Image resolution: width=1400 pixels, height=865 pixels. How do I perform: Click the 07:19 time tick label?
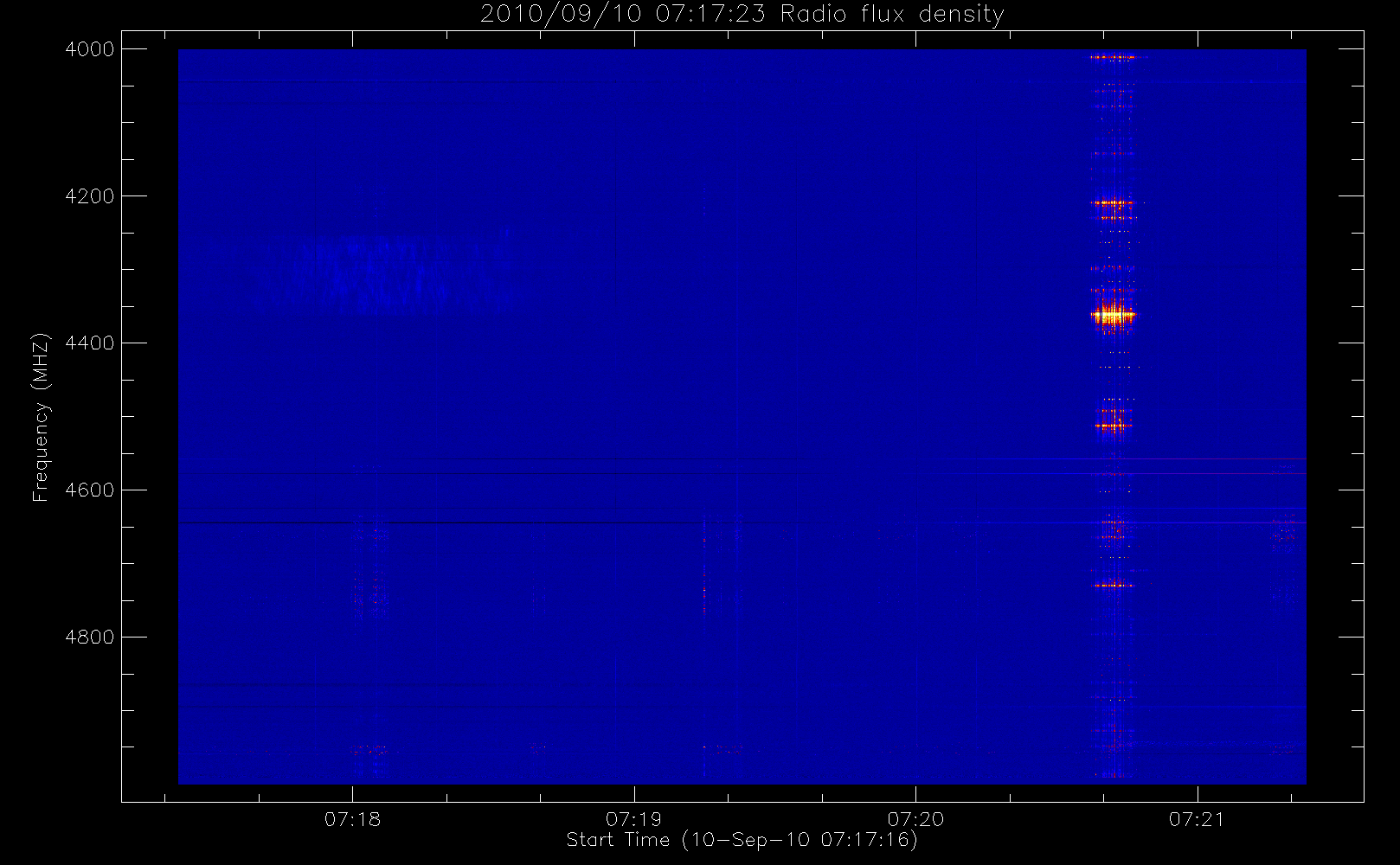633,819
